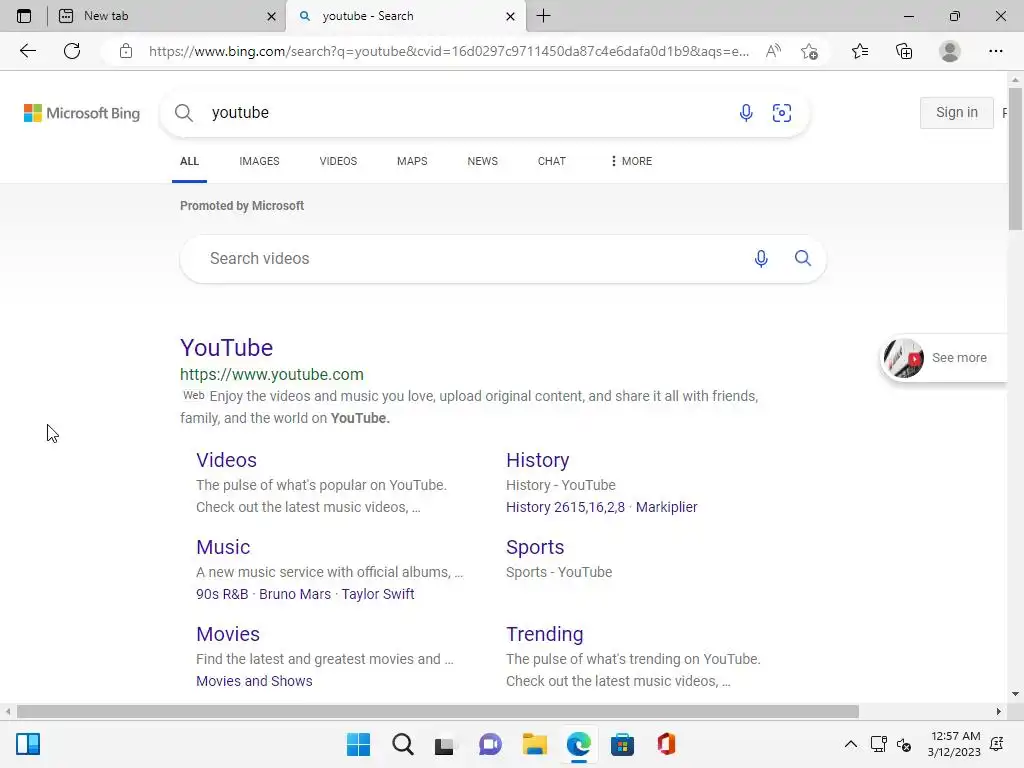Open the See more thumbnail card

(942, 358)
